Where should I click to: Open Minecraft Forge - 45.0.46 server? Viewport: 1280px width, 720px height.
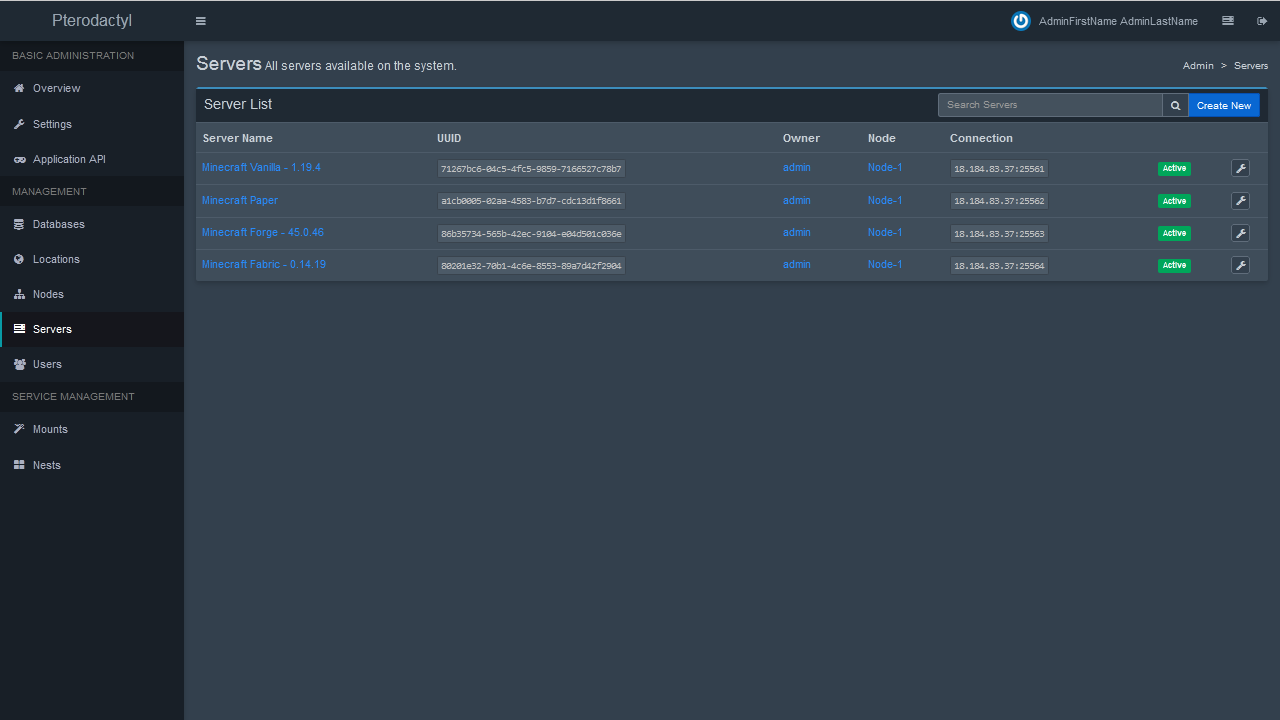point(263,232)
